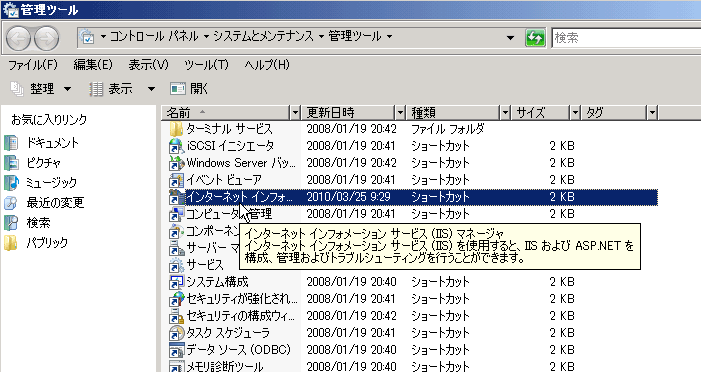Image resolution: width=701 pixels, height=372 pixels.
Task: Select the インターネット インフォメーション IIS shortcut icon
Action: 176,197
